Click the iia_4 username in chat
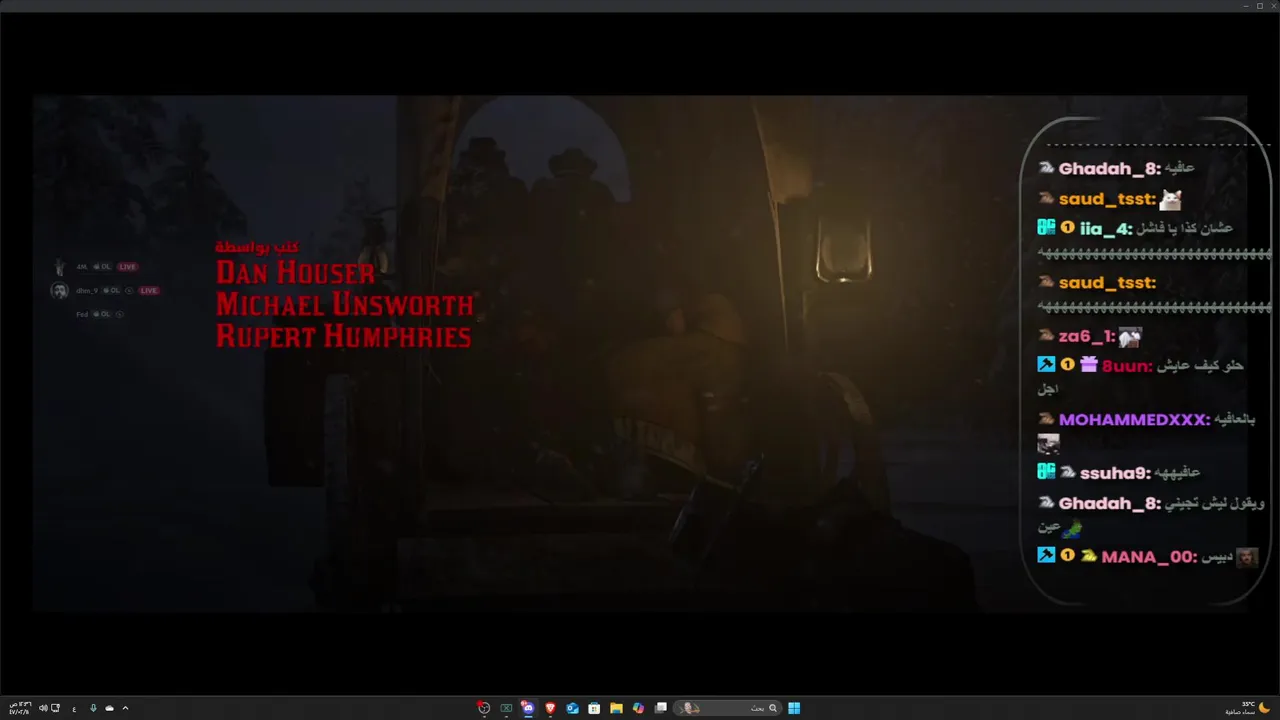1280x720 pixels. pos(1106,229)
